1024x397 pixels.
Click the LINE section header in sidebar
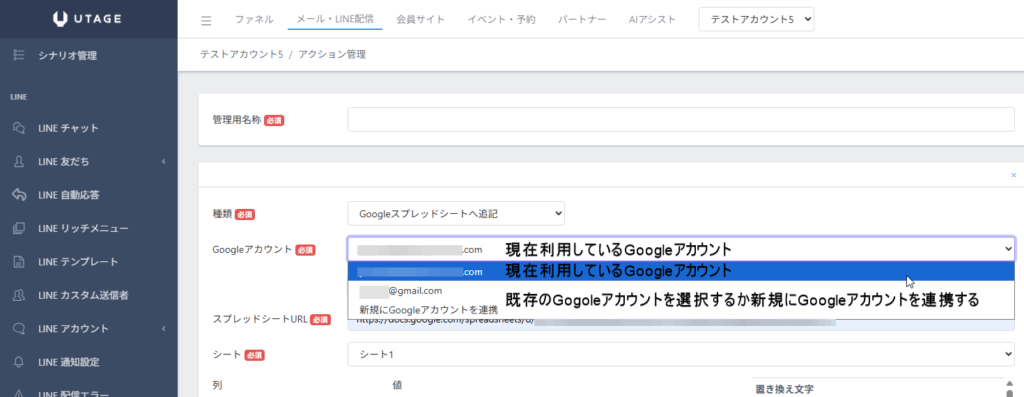[x=18, y=97]
